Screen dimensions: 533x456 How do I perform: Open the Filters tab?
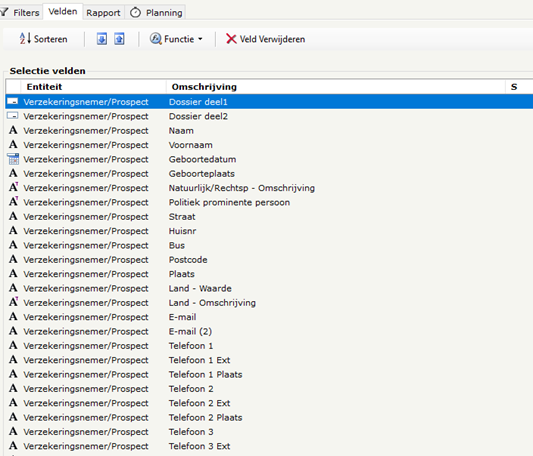pyautogui.click(x=21, y=13)
